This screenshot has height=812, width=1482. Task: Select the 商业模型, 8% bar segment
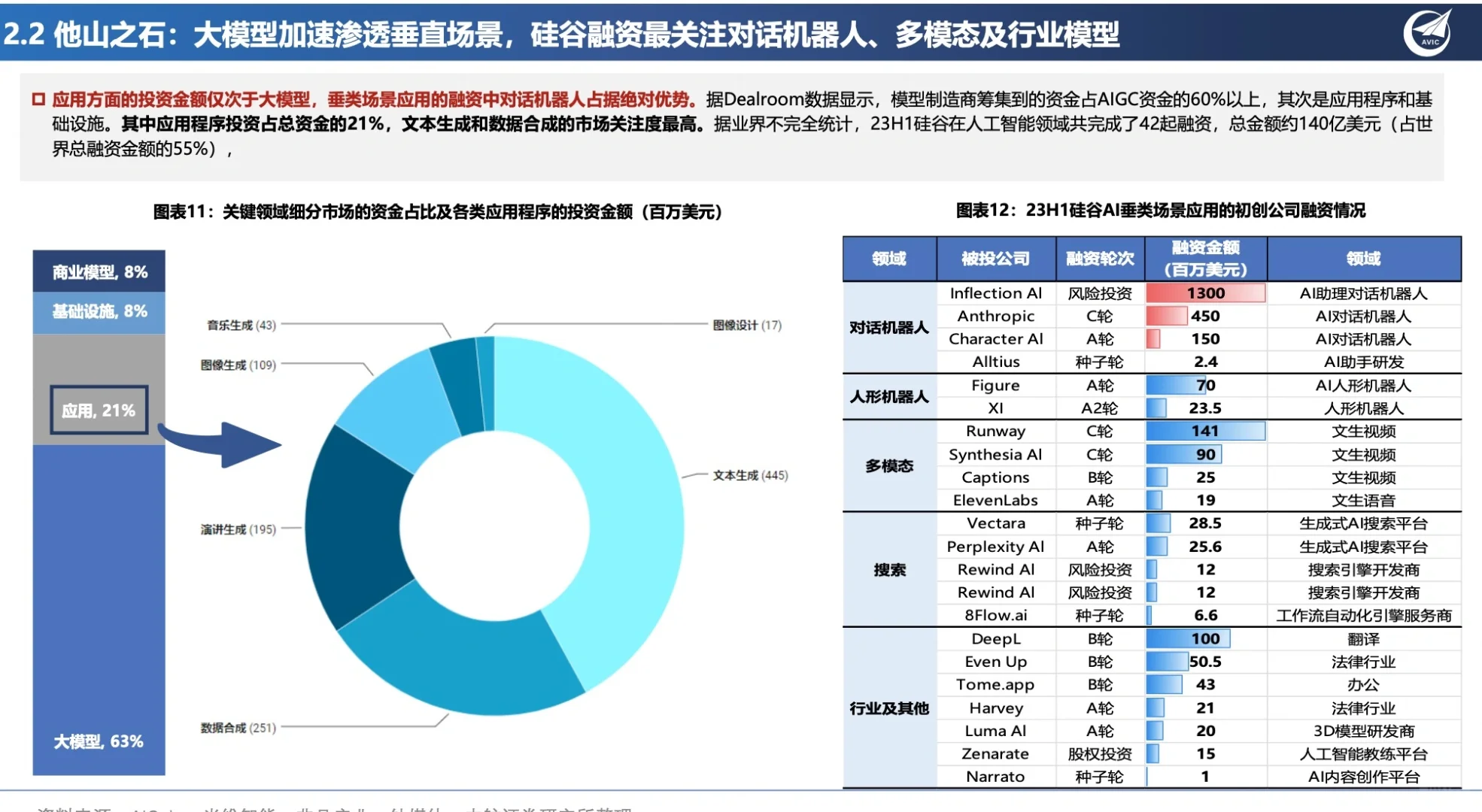tap(99, 271)
